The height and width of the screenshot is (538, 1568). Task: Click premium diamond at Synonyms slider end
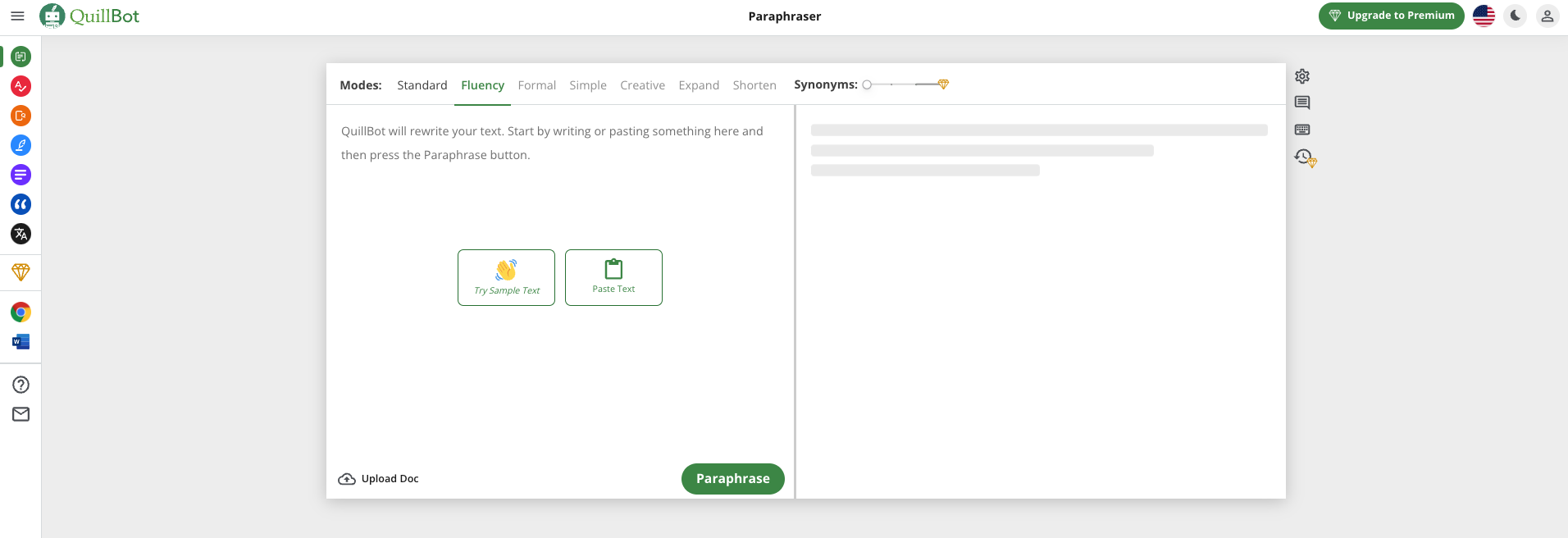coord(943,84)
